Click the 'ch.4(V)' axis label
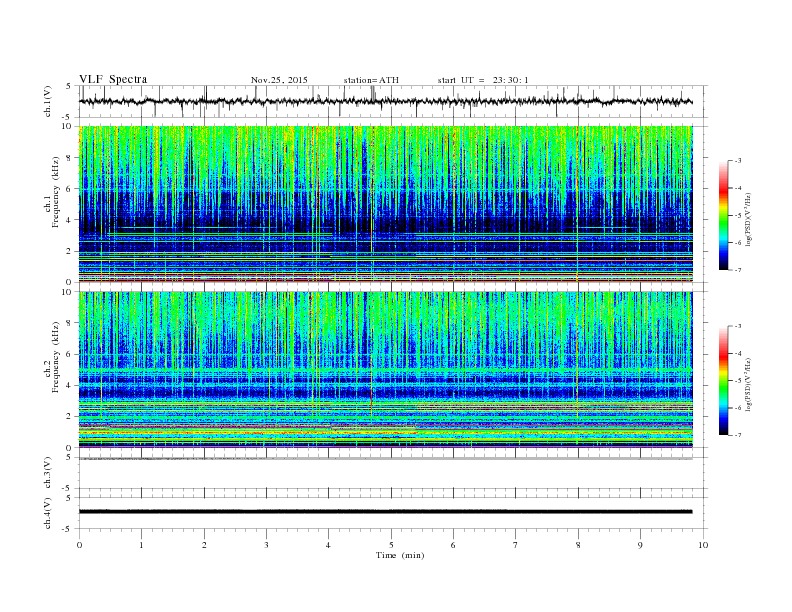The width and height of the screenshot is (792, 612). 48,513
